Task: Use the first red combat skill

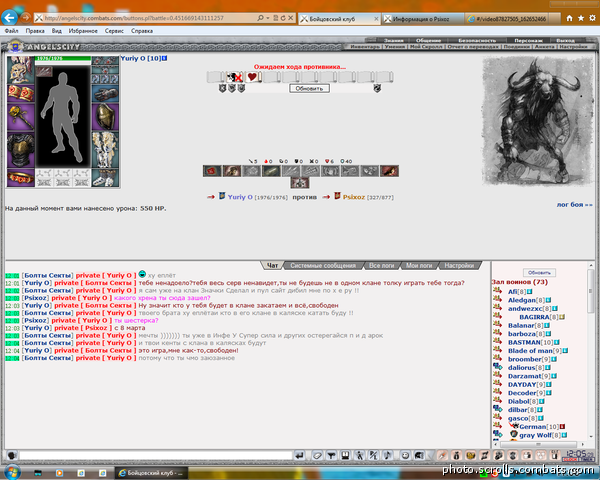Action: (x=212, y=171)
